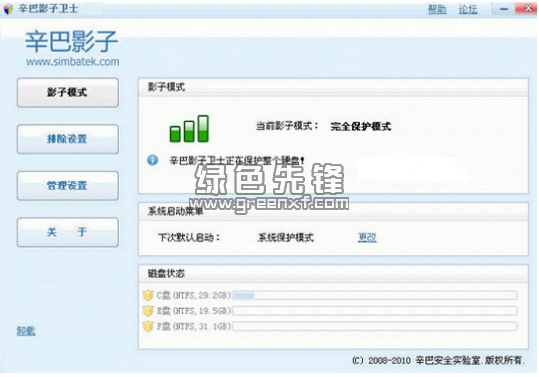The width and height of the screenshot is (539, 377).
Task: Click the 完全保护模式 current mode text
Action: click(361, 126)
